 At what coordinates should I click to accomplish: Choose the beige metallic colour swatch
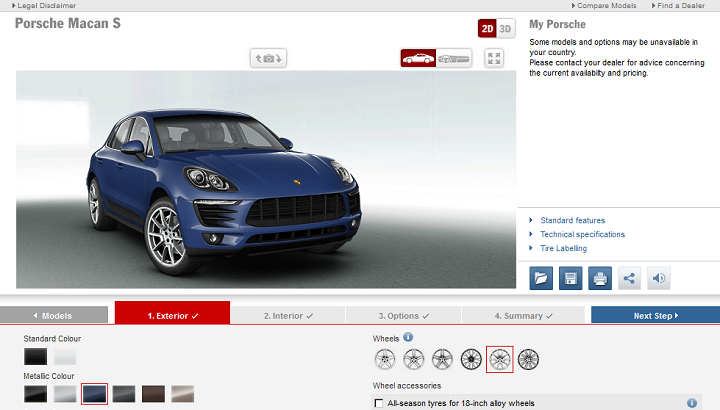pyautogui.click(x=183, y=394)
